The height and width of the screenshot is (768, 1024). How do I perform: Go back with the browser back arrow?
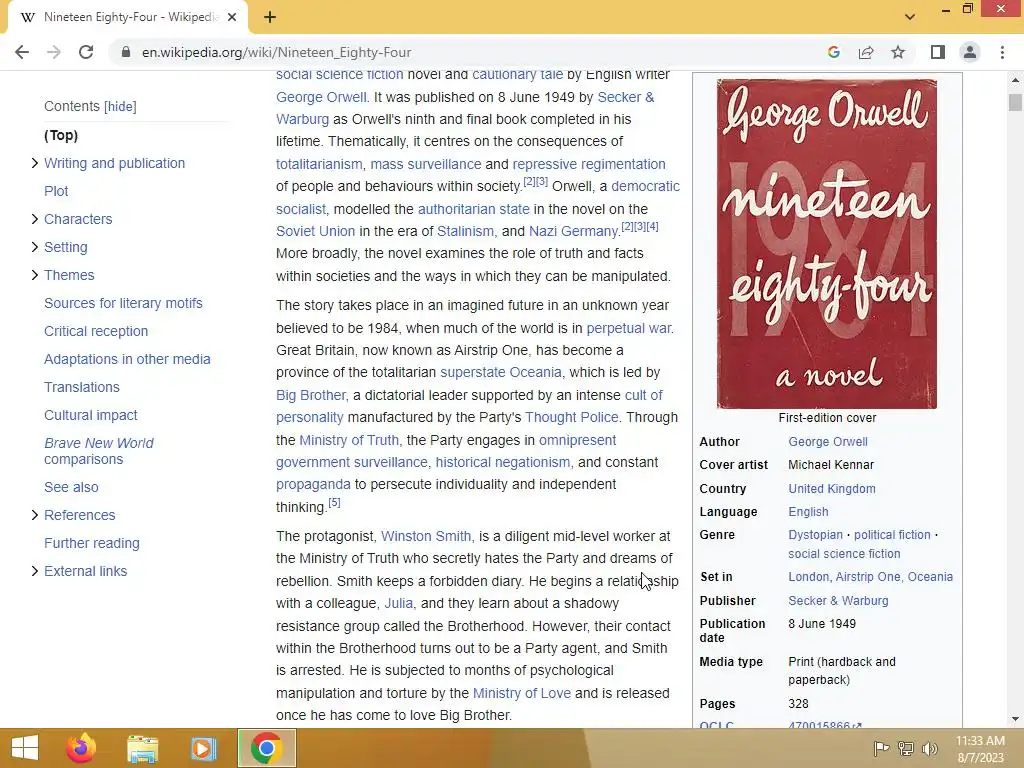[x=22, y=52]
